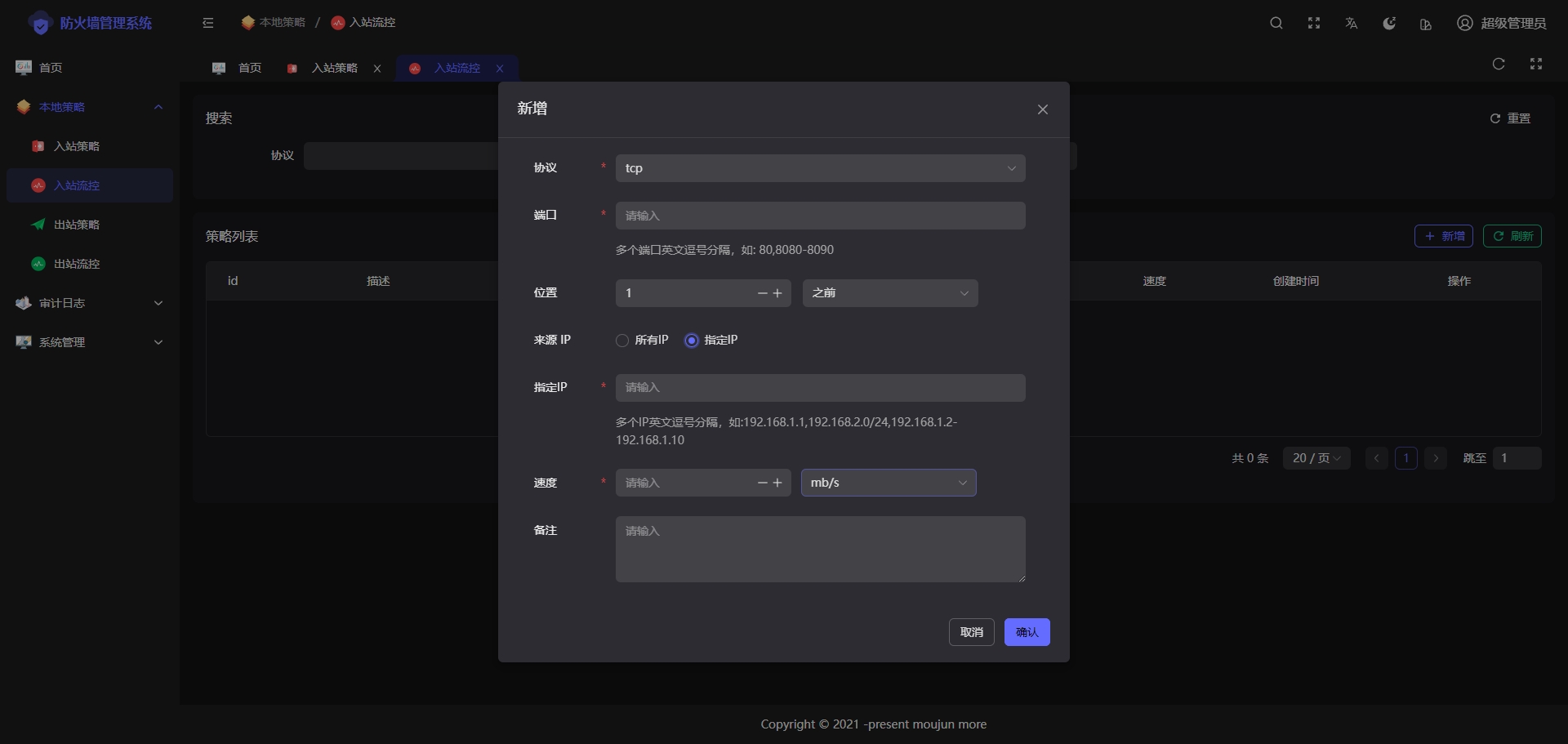Open the super admin user avatar icon
The width and height of the screenshot is (1568, 744).
[1465, 23]
